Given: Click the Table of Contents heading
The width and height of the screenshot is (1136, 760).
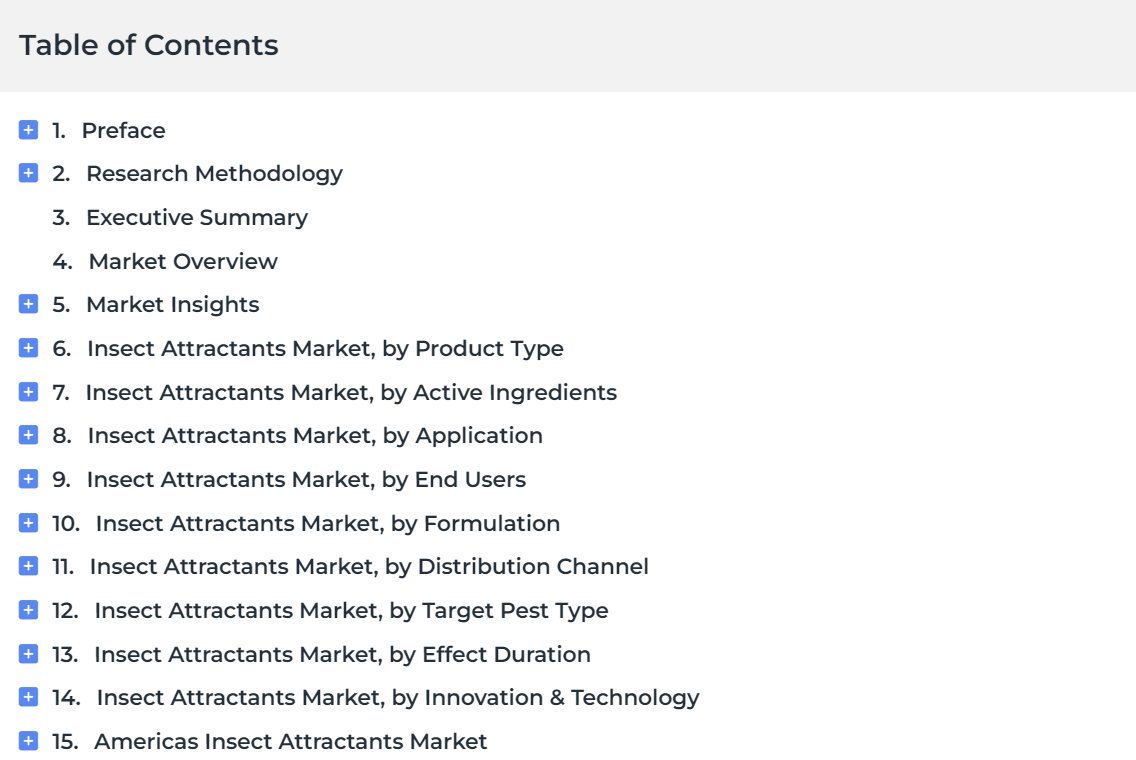Looking at the screenshot, I should point(149,45).
